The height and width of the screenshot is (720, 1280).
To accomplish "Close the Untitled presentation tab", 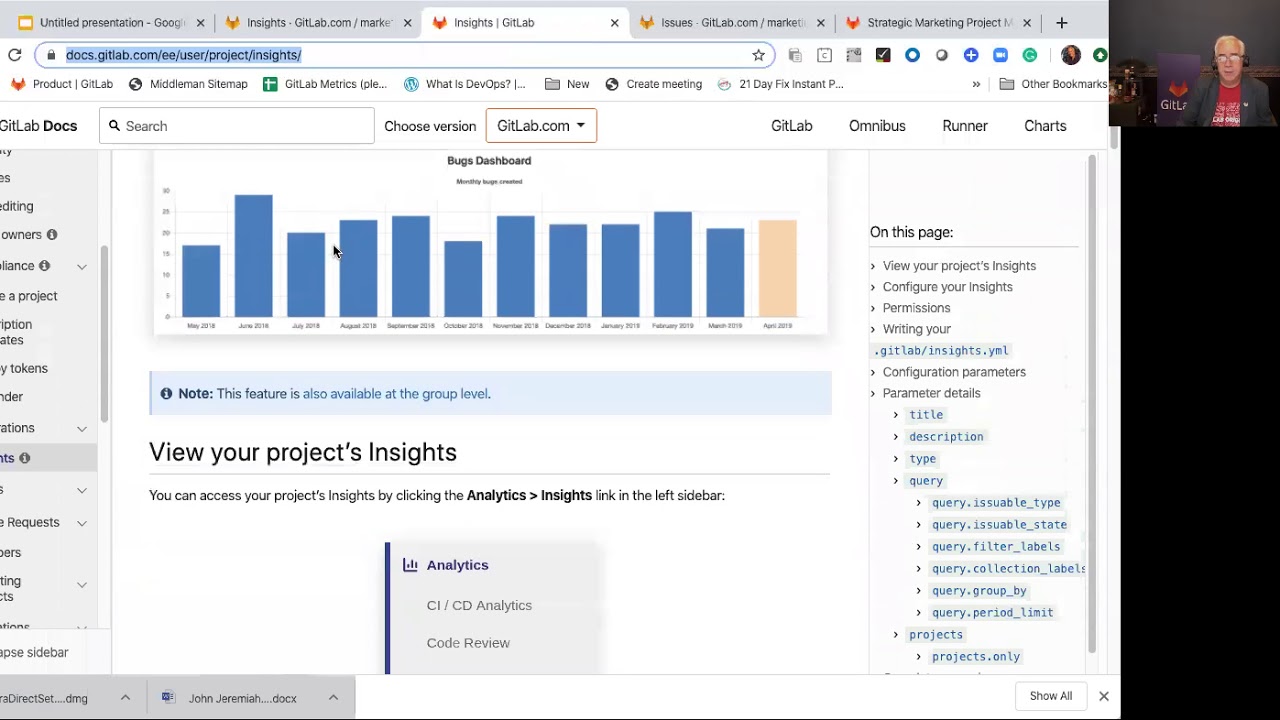I will pyautogui.click(x=200, y=22).
